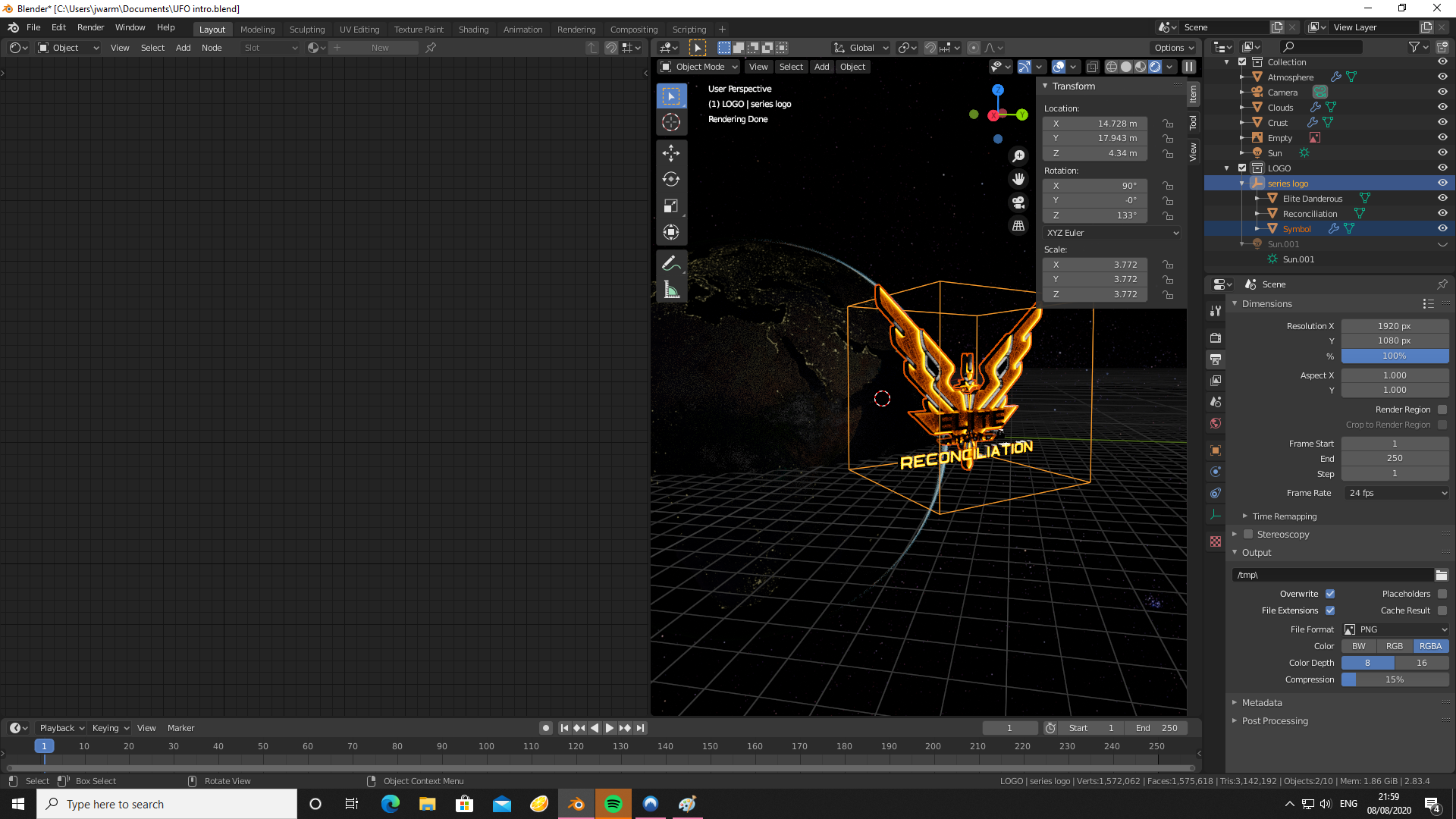Open the File menu
The width and height of the screenshot is (1456, 819).
[x=33, y=27]
